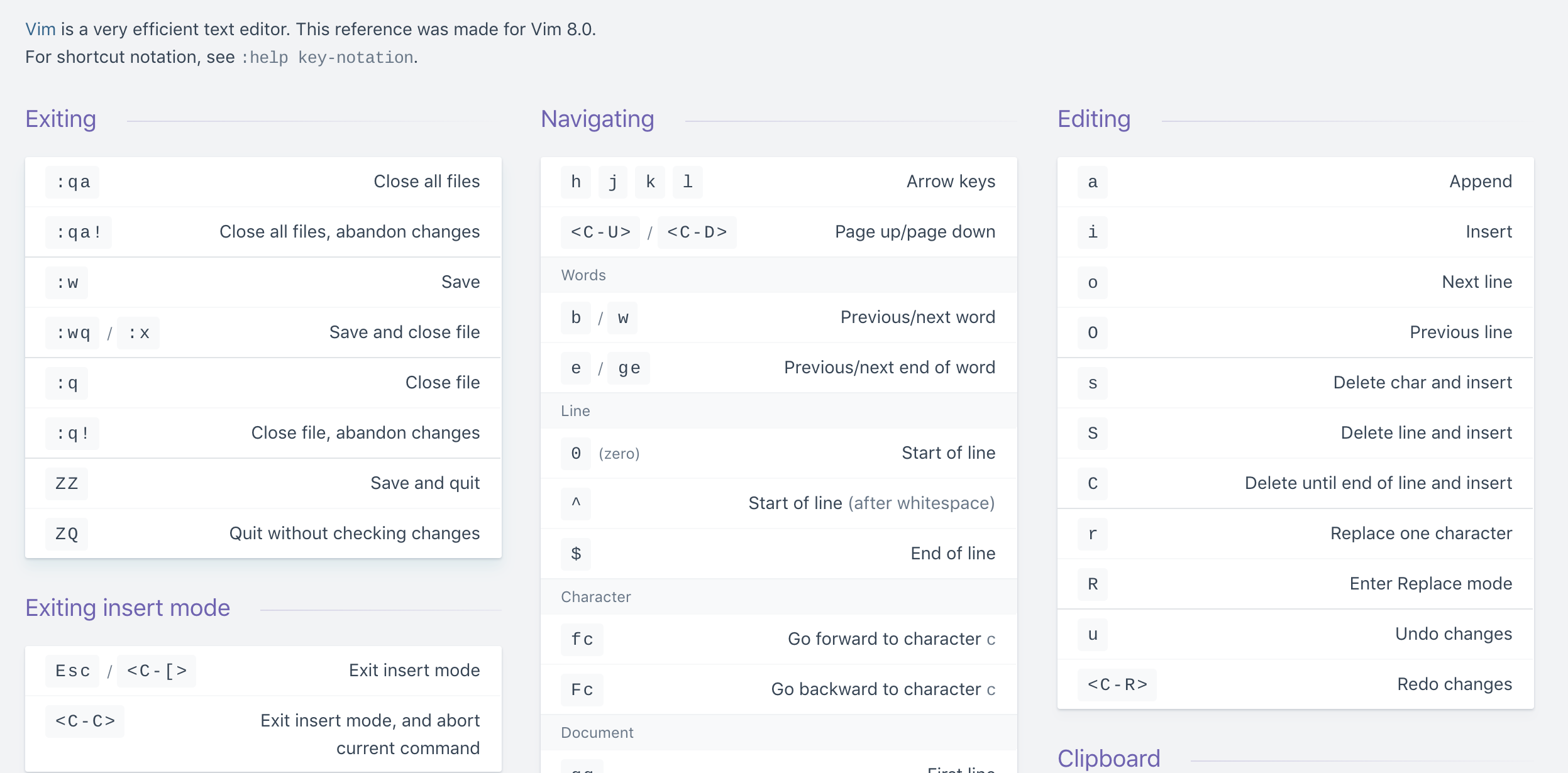Image resolution: width=1568 pixels, height=773 pixels.
Task: Select the ZQ key badge
Action: pos(67,534)
